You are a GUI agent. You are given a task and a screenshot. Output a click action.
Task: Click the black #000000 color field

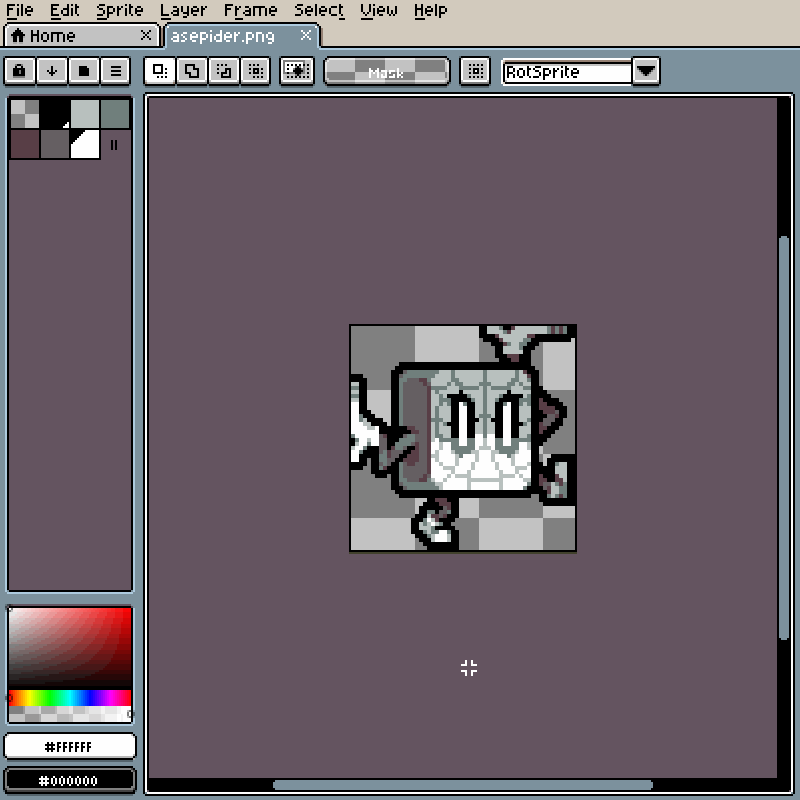click(70, 780)
